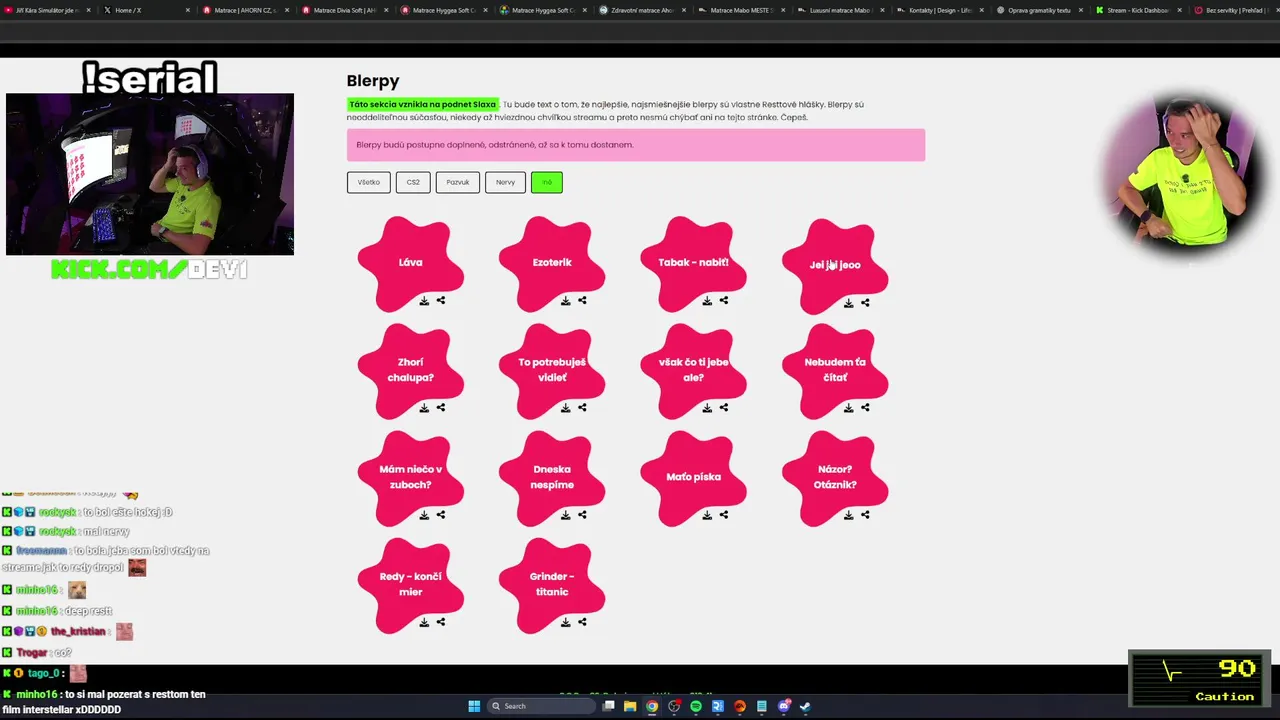Download the Zhorí chalupa? blerp
Image resolution: width=1280 pixels, height=720 pixels.
pyautogui.click(x=424, y=408)
